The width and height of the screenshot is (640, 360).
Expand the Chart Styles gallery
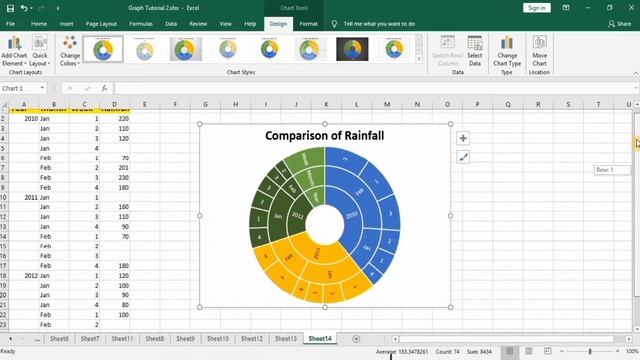[419, 59]
